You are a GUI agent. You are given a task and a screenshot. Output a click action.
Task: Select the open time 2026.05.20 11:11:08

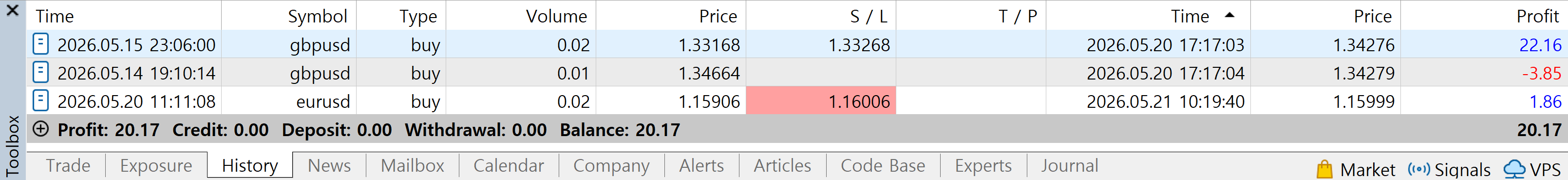tap(136, 101)
